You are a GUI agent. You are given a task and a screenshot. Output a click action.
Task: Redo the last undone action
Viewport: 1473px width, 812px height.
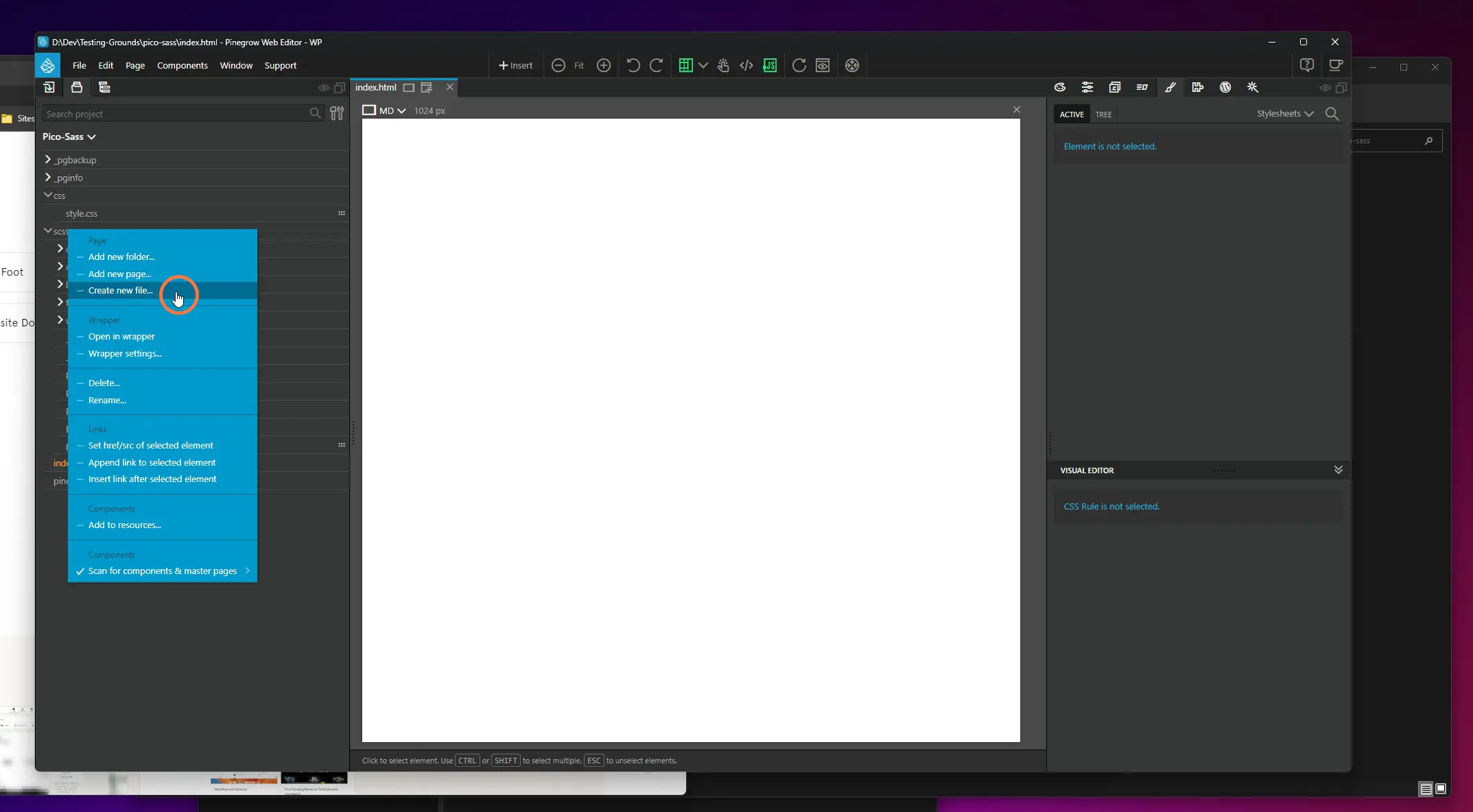click(x=657, y=65)
